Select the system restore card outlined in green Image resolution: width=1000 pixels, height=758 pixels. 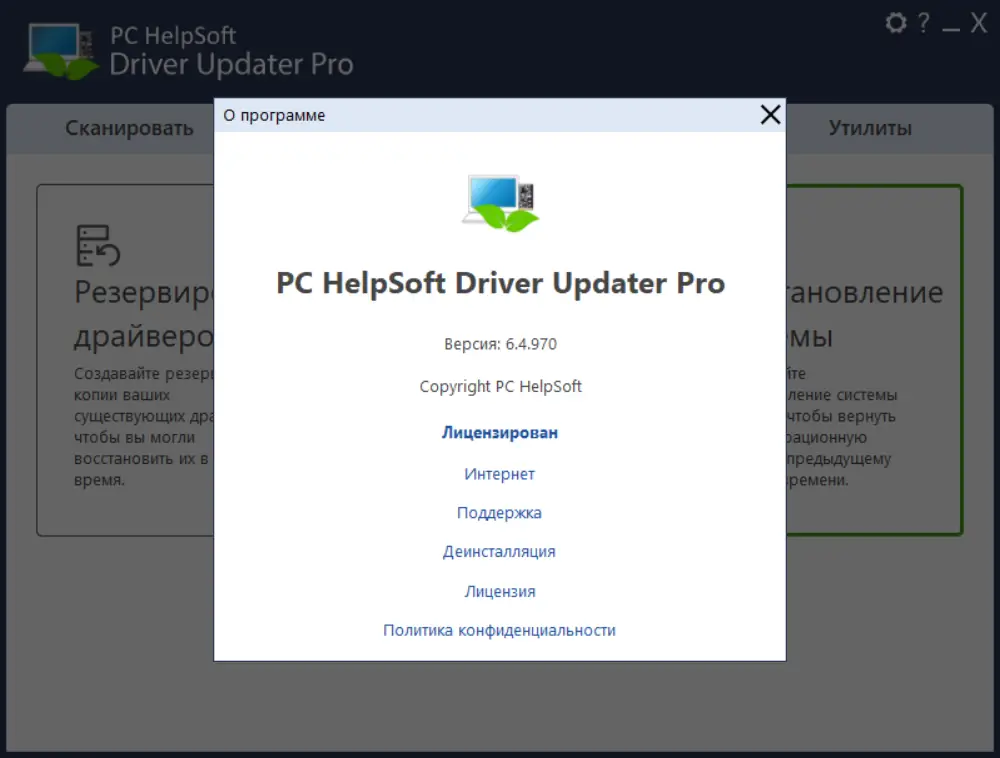[x=874, y=360]
